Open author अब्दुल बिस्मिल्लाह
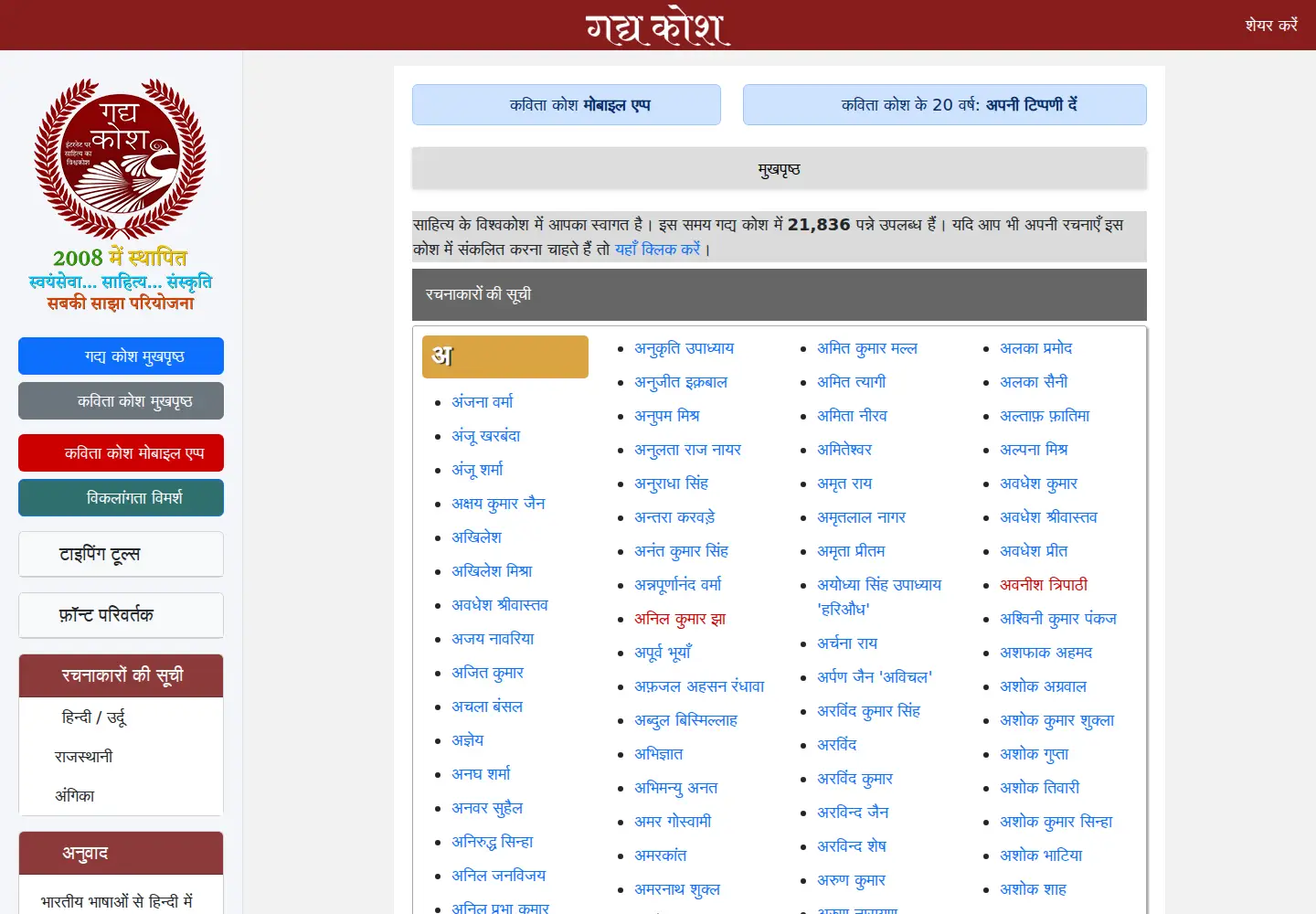This screenshot has width=1316, height=914. click(x=685, y=720)
